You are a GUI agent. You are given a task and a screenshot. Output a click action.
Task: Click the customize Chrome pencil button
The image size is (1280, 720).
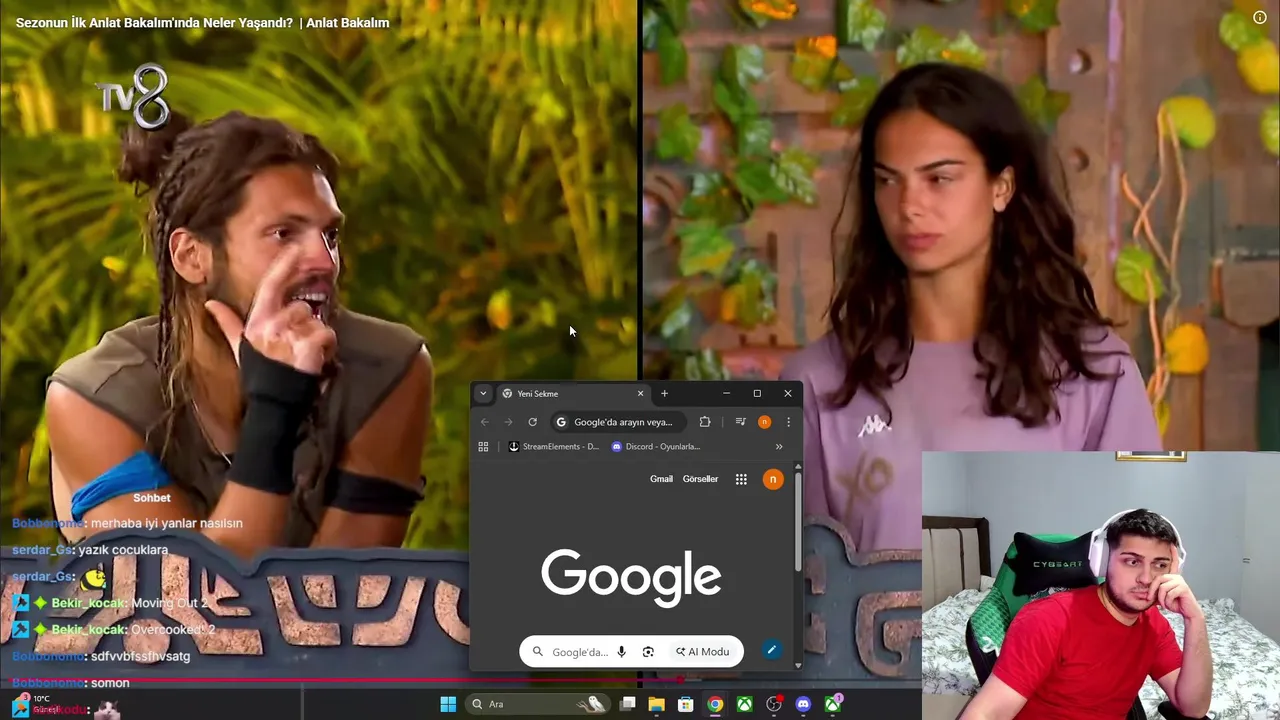pyautogui.click(x=771, y=650)
